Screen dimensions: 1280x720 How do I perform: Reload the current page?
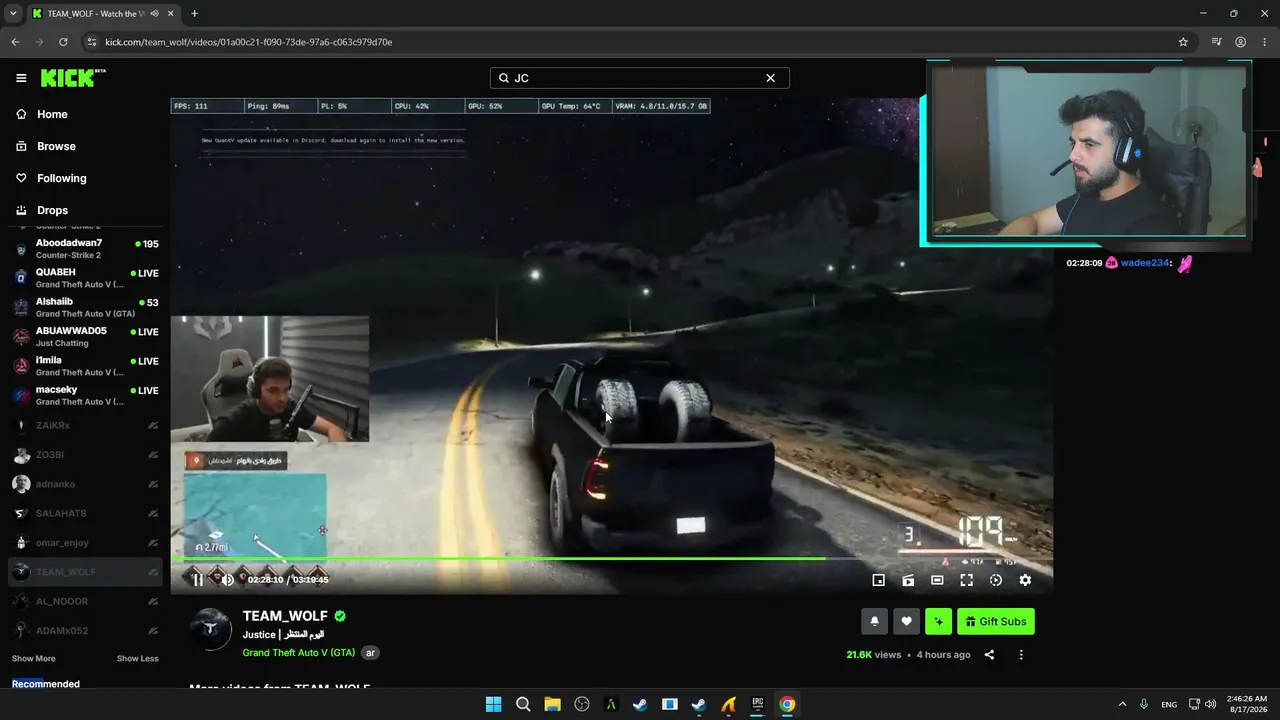[63, 42]
